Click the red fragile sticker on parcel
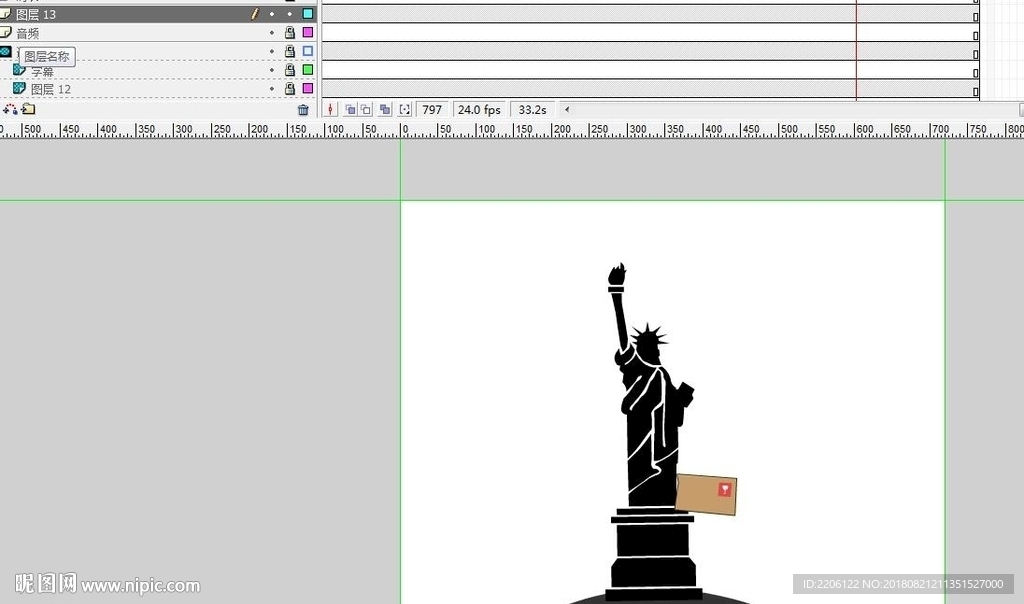Image resolution: width=1024 pixels, height=604 pixels. [x=725, y=489]
